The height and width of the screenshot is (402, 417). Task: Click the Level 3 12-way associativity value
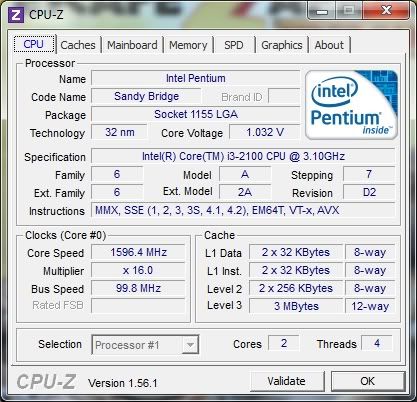tap(370, 306)
